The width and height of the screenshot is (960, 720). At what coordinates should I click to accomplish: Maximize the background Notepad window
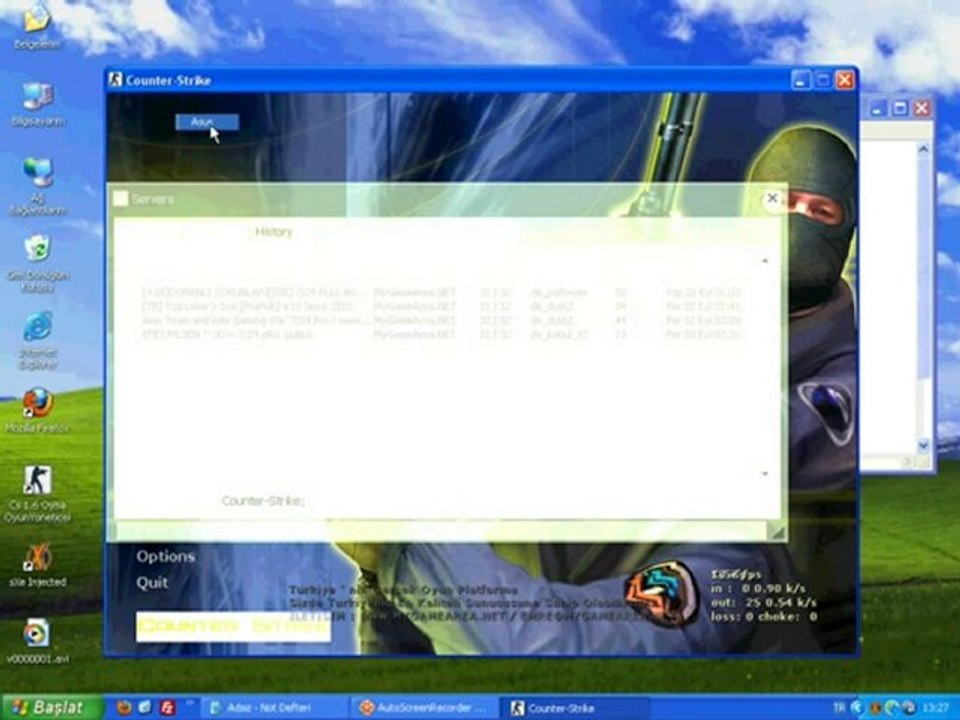click(x=899, y=109)
